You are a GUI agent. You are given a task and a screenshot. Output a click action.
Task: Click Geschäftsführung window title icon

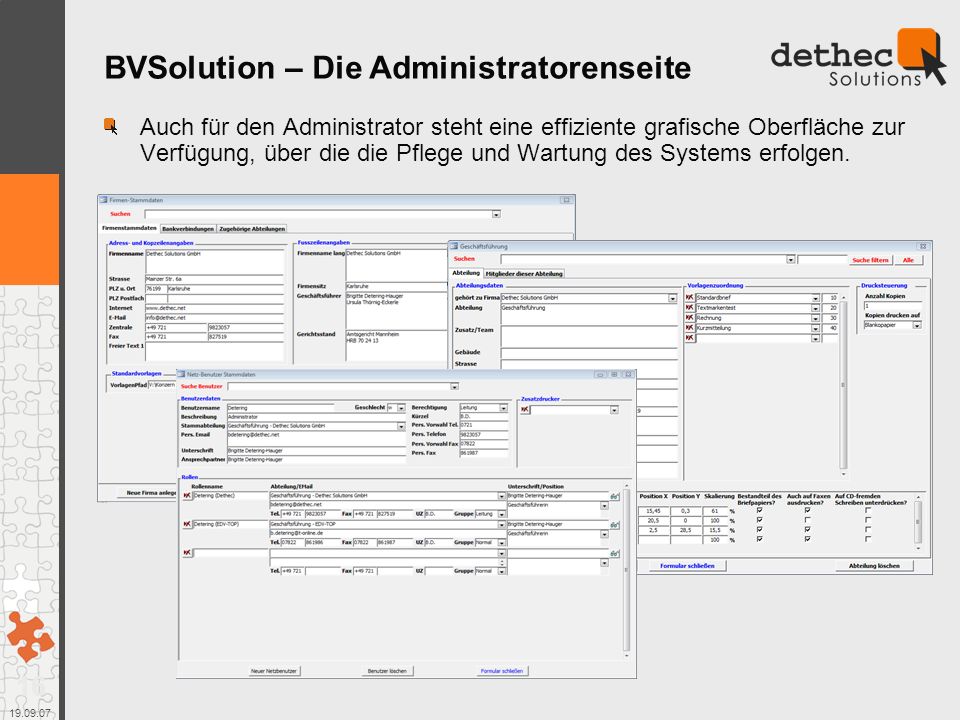click(x=454, y=246)
